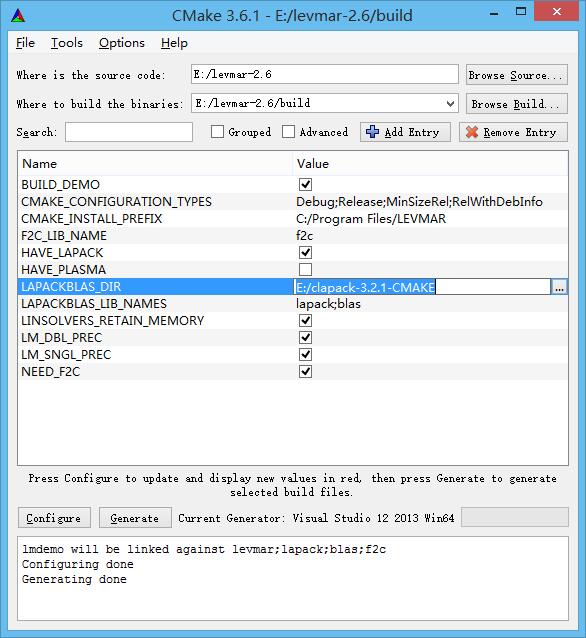This screenshot has width=586, height=638.
Task: Check the HAVE_PLASMA checkbox
Action: tap(305, 269)
